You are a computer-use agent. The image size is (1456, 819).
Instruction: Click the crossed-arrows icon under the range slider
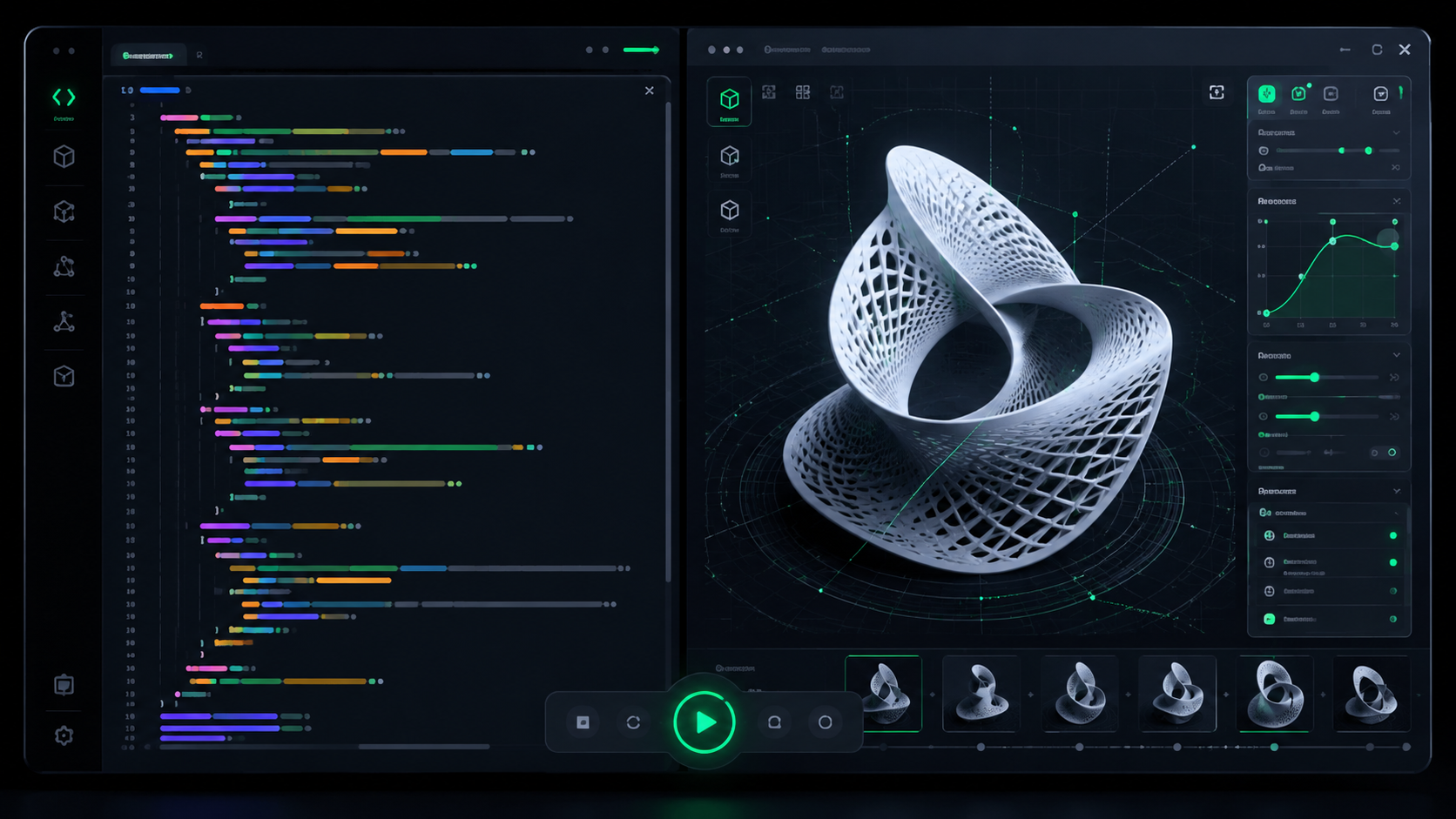(1395, 168)
